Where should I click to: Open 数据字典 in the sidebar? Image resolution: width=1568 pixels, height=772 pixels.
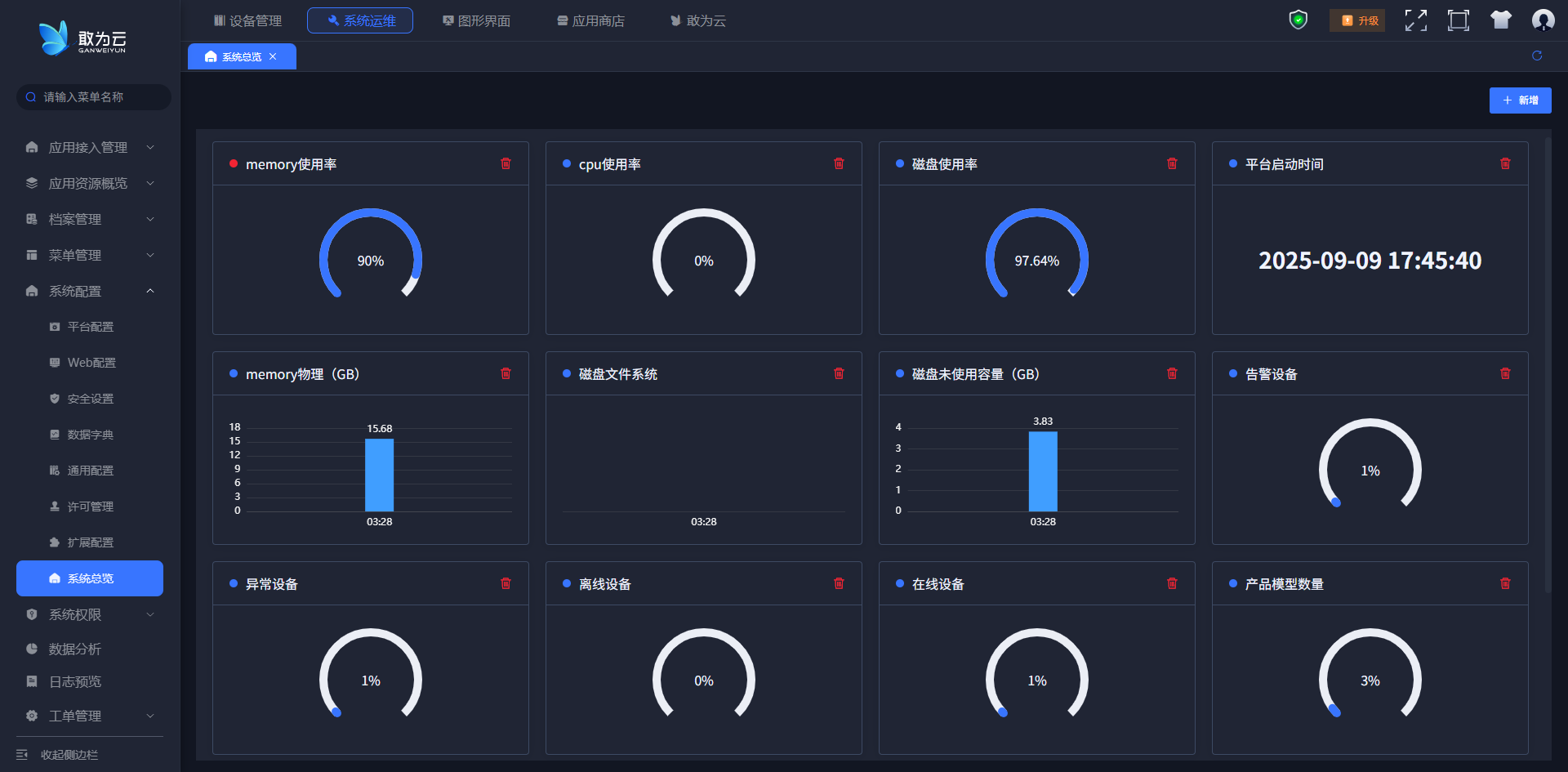[x=90, y=435]
